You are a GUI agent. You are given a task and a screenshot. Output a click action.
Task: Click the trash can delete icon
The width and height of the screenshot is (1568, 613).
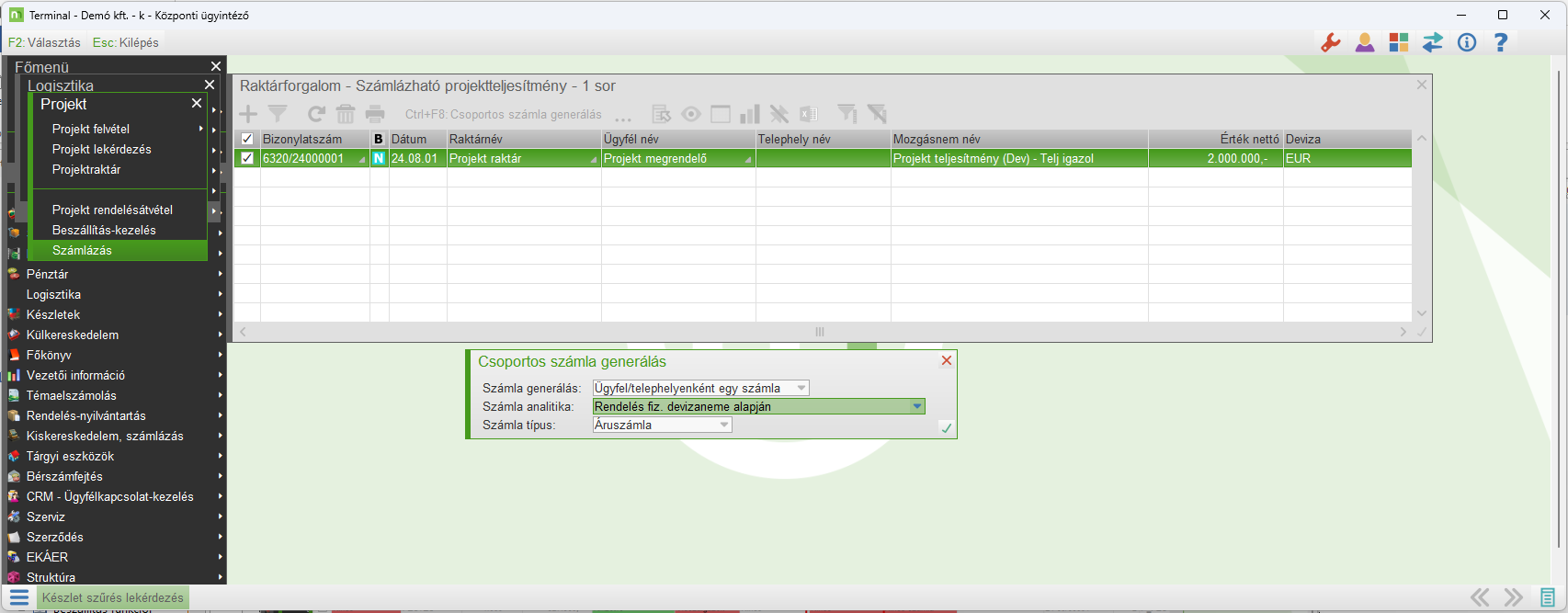pos(346,114)
